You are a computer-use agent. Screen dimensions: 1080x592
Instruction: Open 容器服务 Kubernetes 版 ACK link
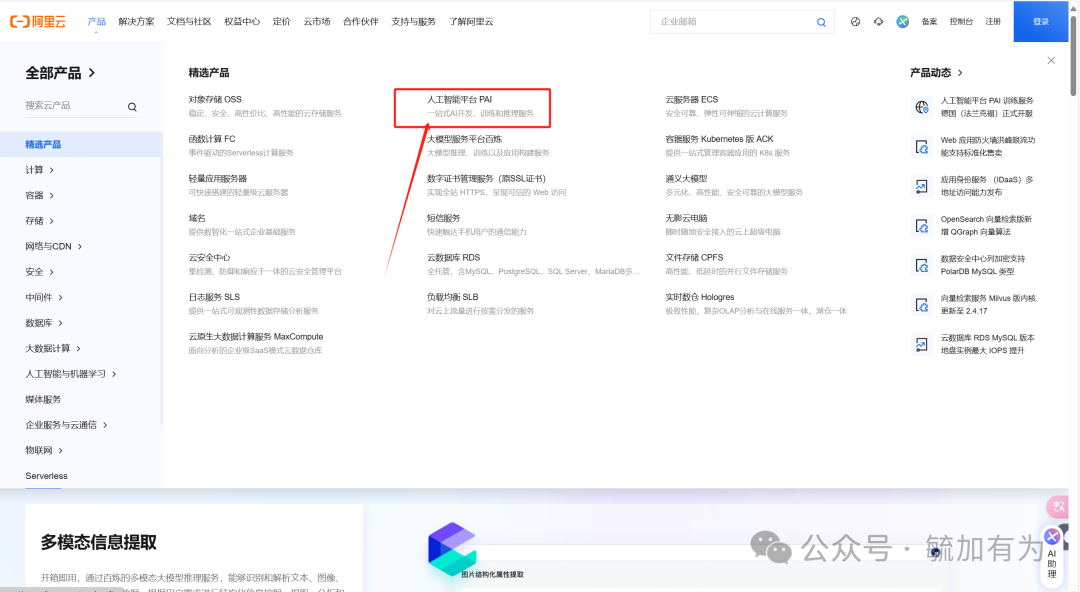(719, 139)
